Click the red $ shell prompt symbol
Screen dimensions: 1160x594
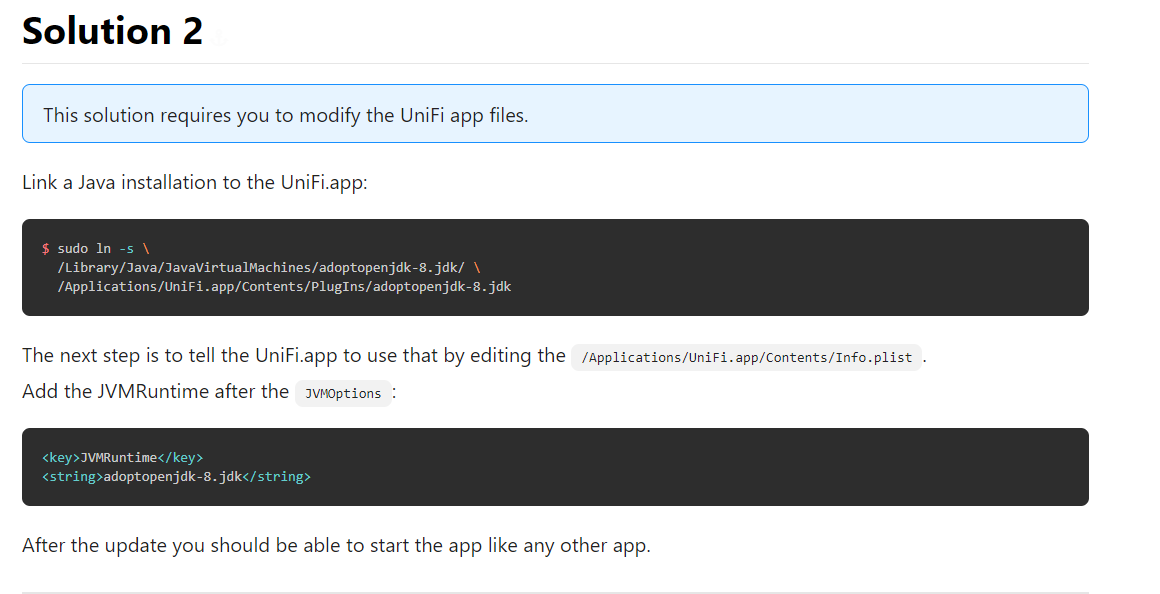tap(46, 248)
